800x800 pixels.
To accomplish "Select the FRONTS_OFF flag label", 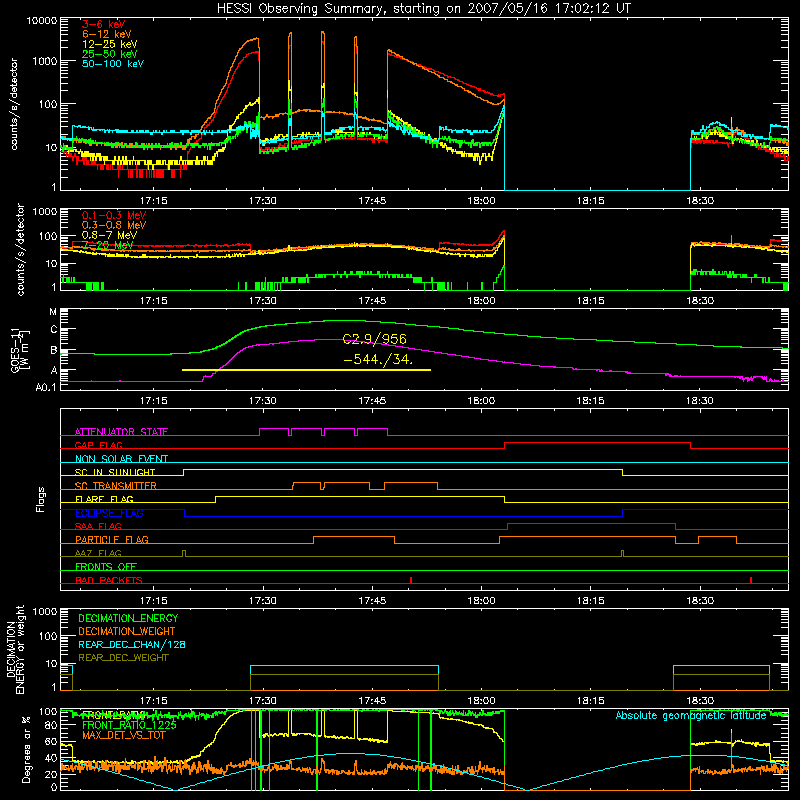I will click(106, 567).
